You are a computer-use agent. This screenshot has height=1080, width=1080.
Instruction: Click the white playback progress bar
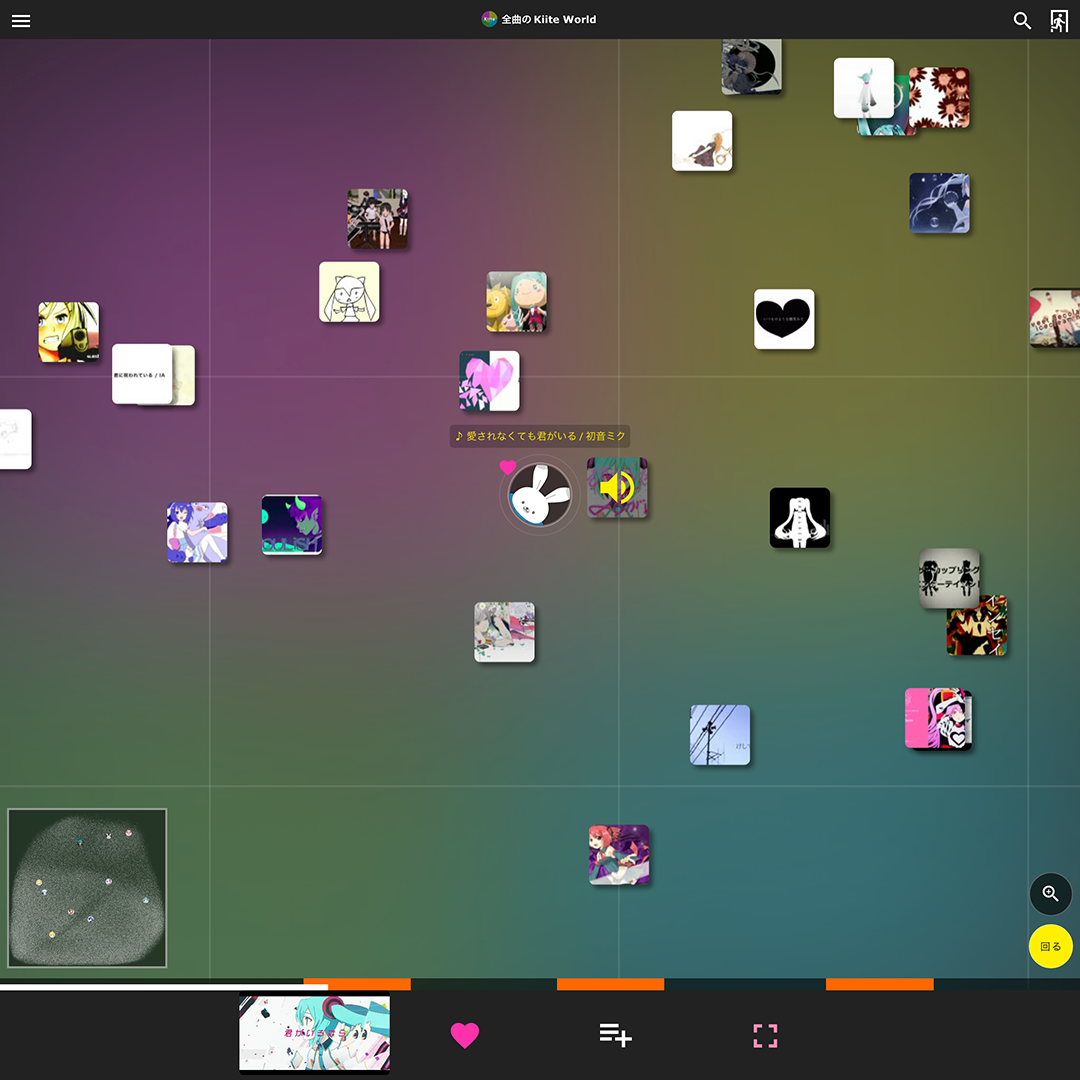tap(164, 986)
